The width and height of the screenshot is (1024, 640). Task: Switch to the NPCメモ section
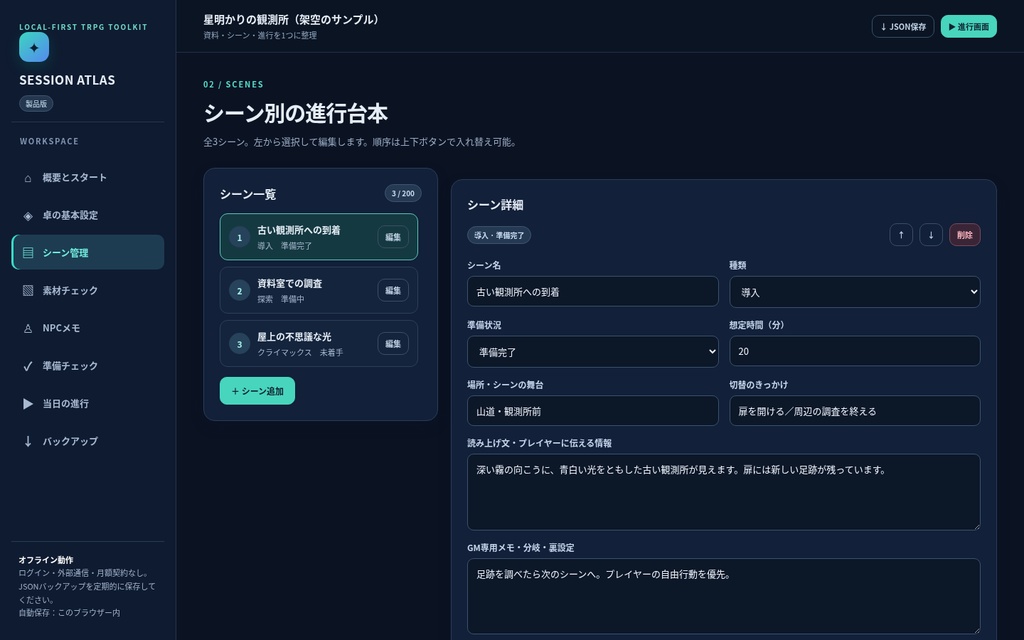point(88,328)
